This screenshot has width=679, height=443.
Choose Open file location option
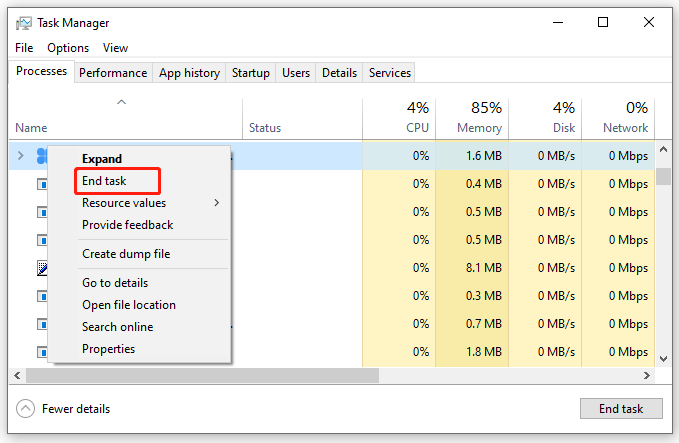click(129, 305)
